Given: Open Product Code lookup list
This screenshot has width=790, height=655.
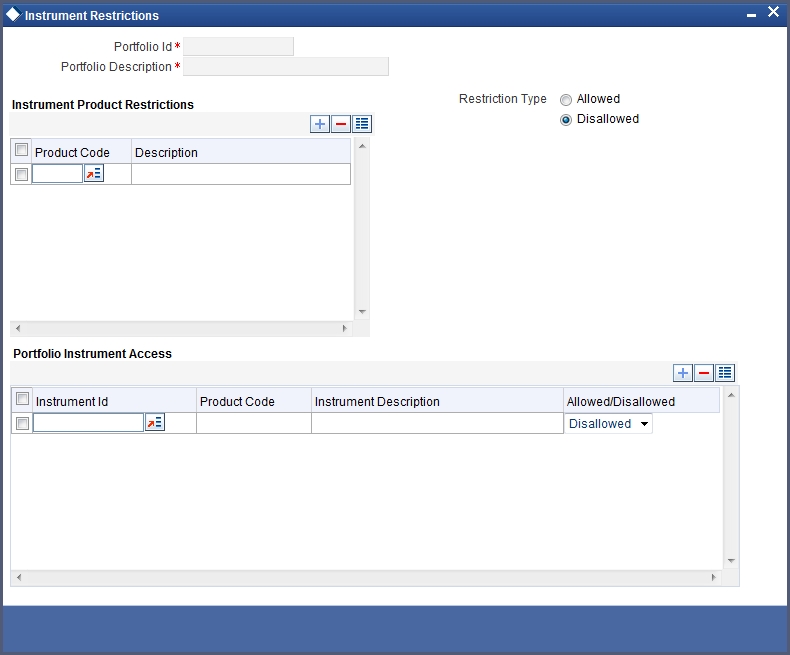Looking at the screenshot, I should (x=94, y=174).
